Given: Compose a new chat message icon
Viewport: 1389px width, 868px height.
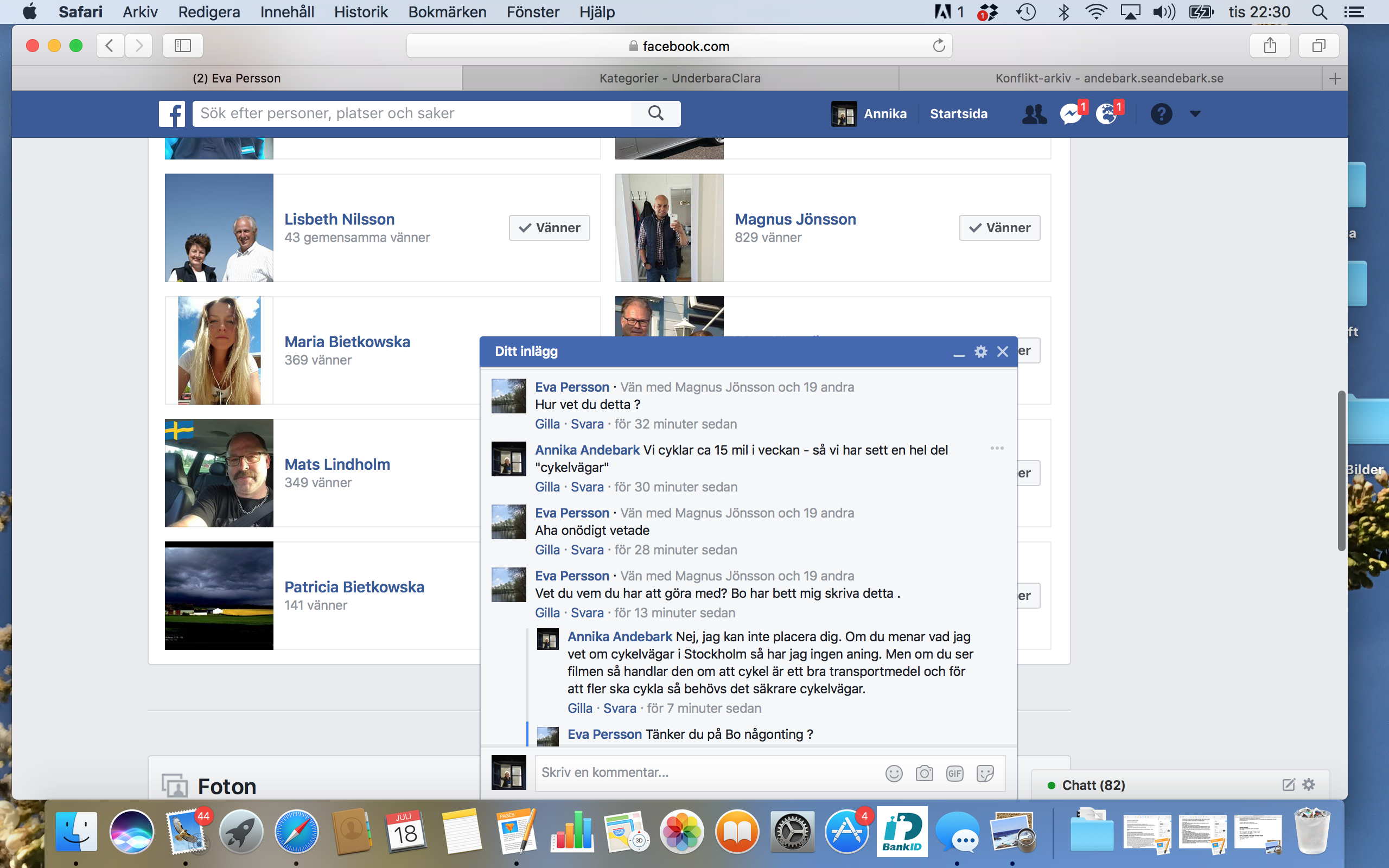Looking at the screenshot, I should tap(1289, 785).
